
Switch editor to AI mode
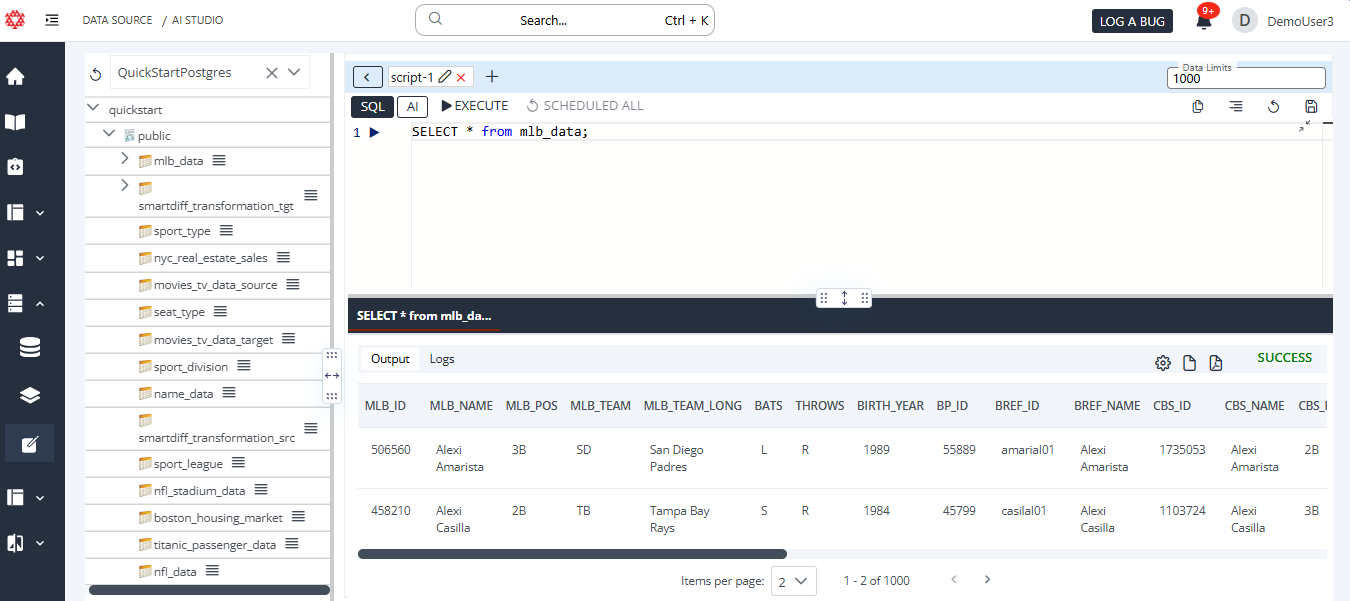[412, 106]
